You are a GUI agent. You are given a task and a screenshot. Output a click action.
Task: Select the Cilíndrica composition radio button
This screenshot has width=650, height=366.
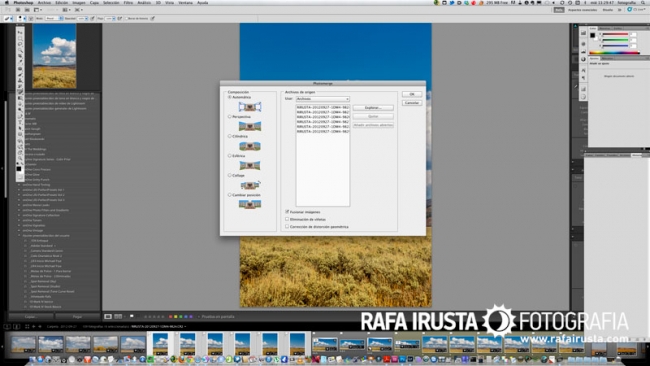click(x=230, y=136)
